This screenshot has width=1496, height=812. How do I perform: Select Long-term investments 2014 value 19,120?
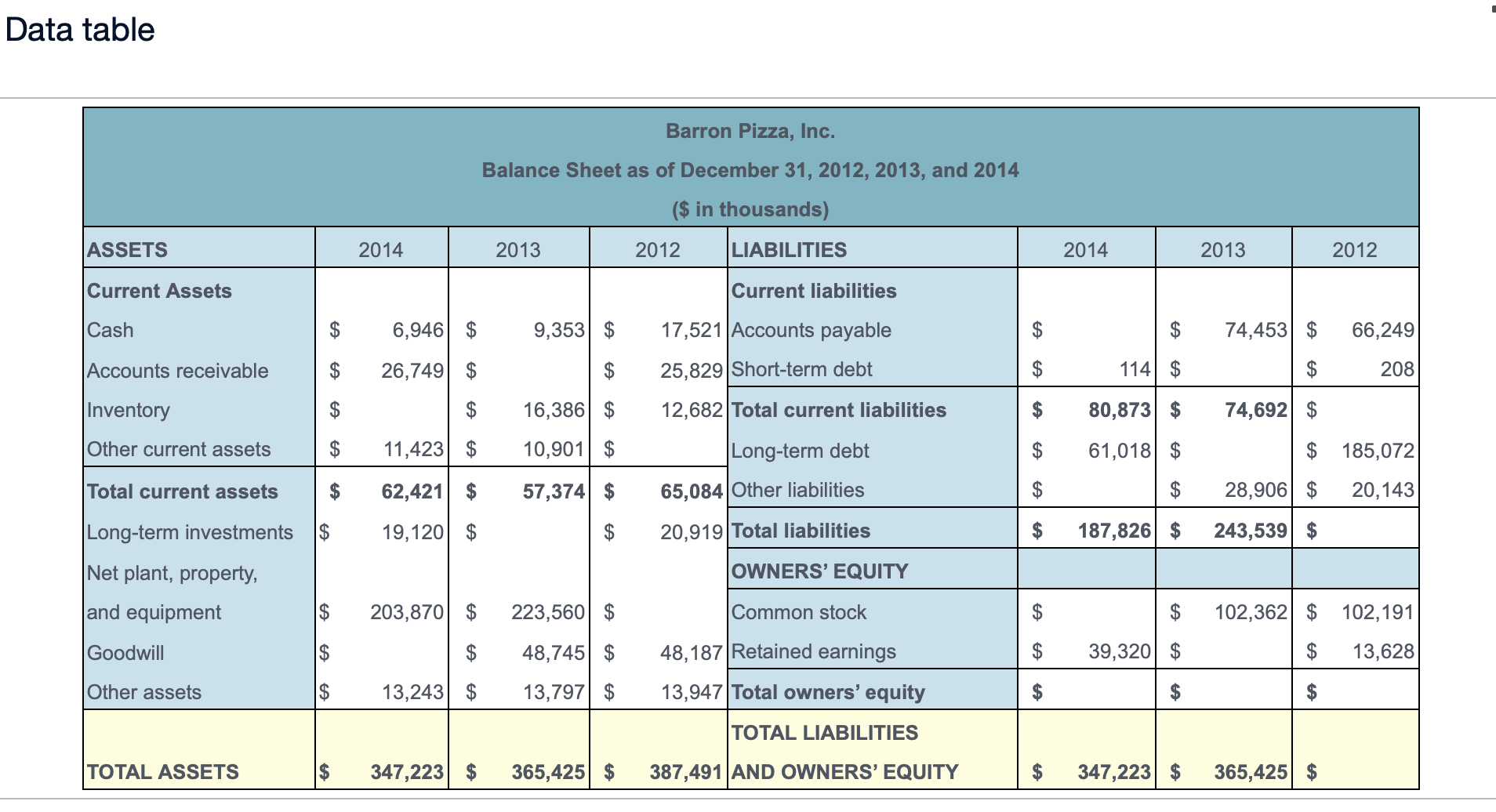pos(412,532)
